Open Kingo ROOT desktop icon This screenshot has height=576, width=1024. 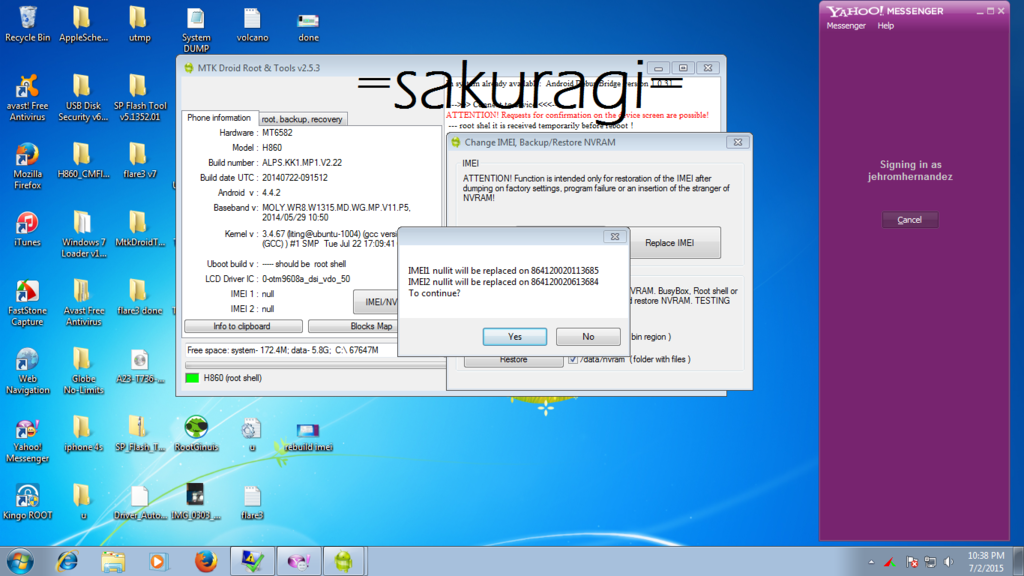coord(27,500)
